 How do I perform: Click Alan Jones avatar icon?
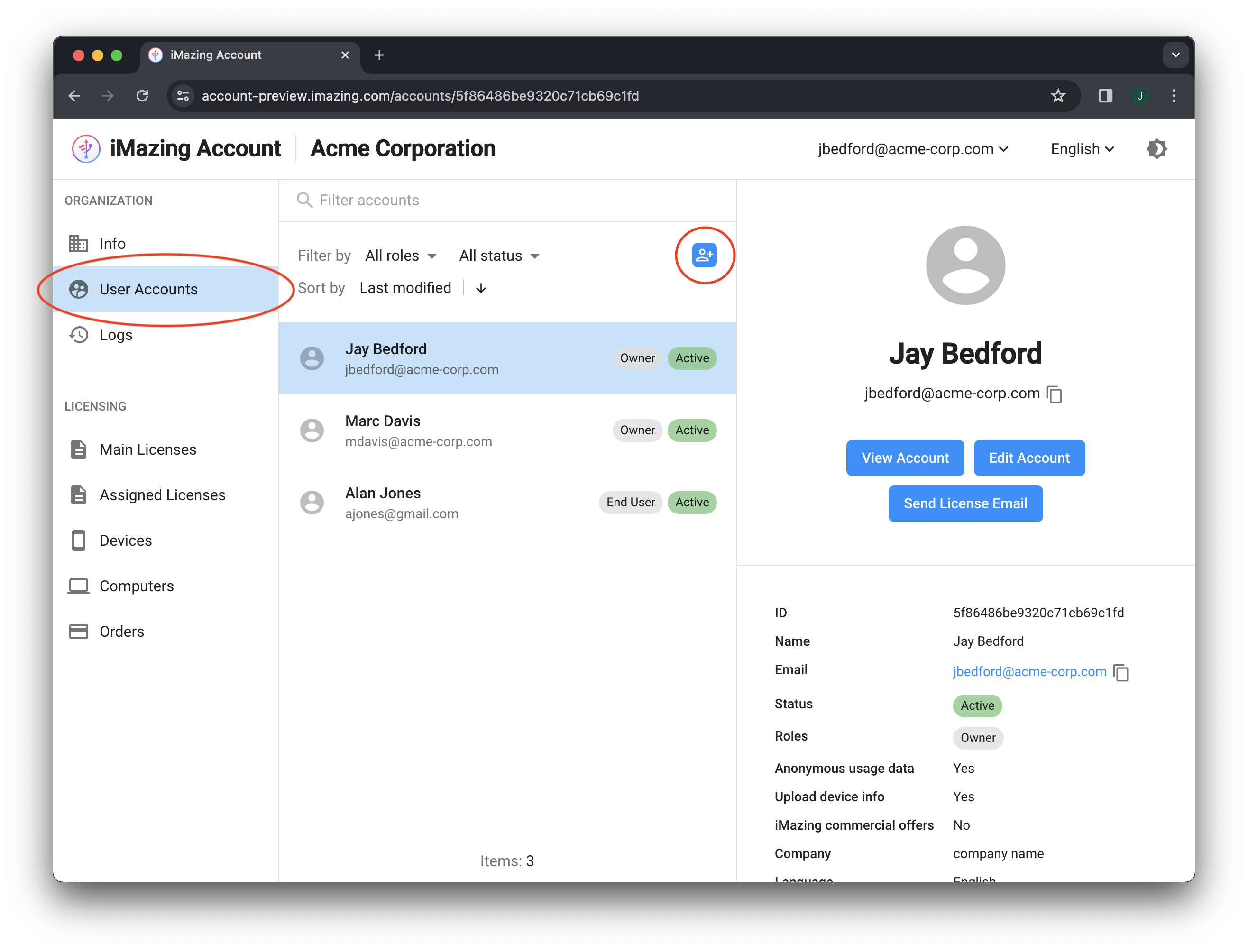click(x=312, y=503)
